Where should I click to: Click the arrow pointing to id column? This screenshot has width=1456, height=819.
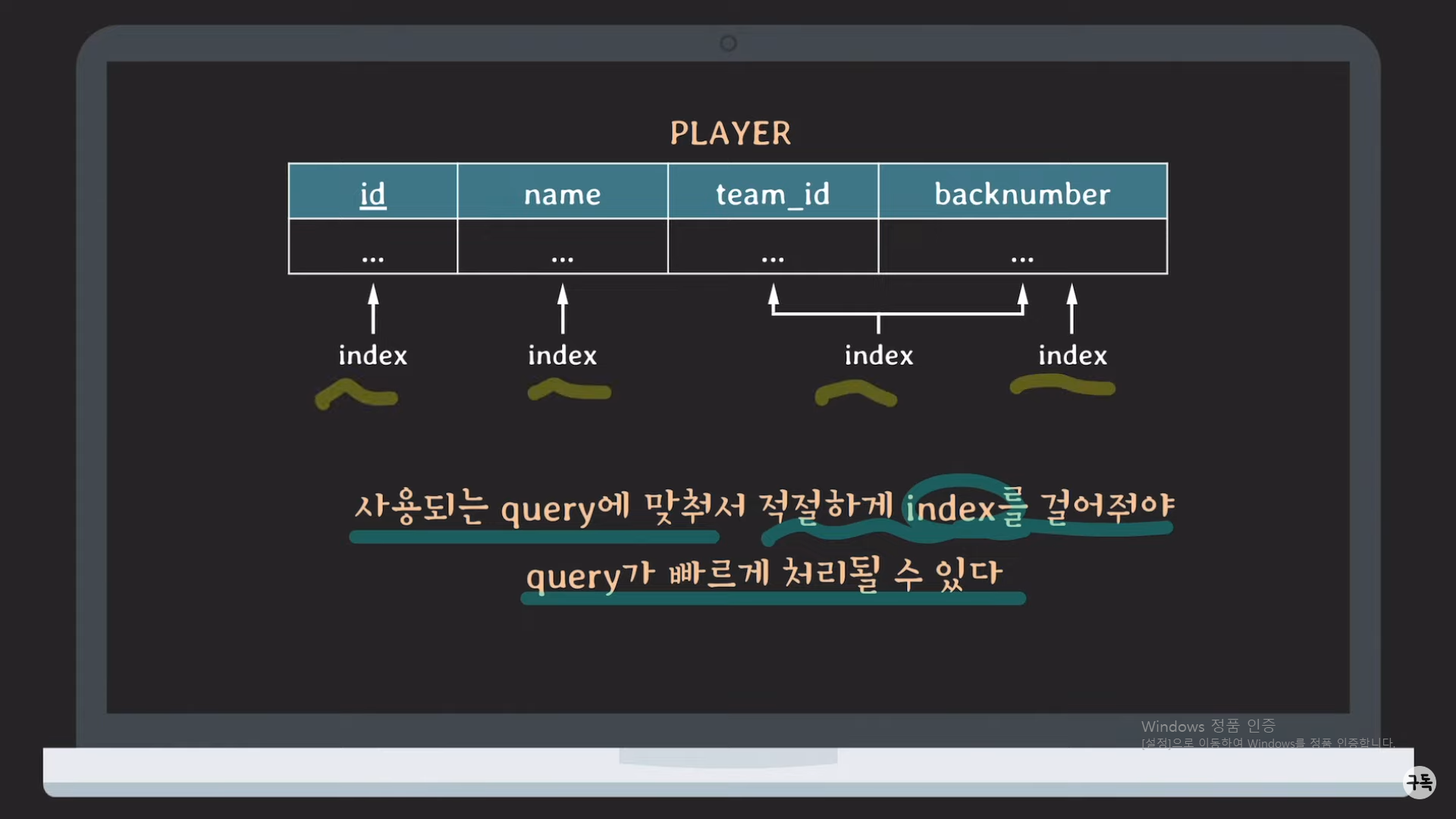point(373,309)
